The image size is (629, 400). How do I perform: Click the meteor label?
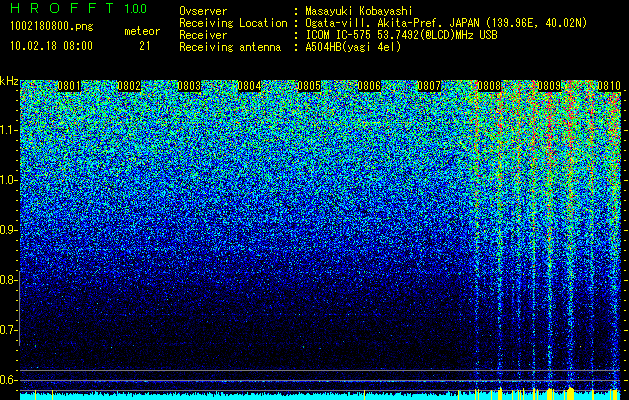[x=142, y=31]
